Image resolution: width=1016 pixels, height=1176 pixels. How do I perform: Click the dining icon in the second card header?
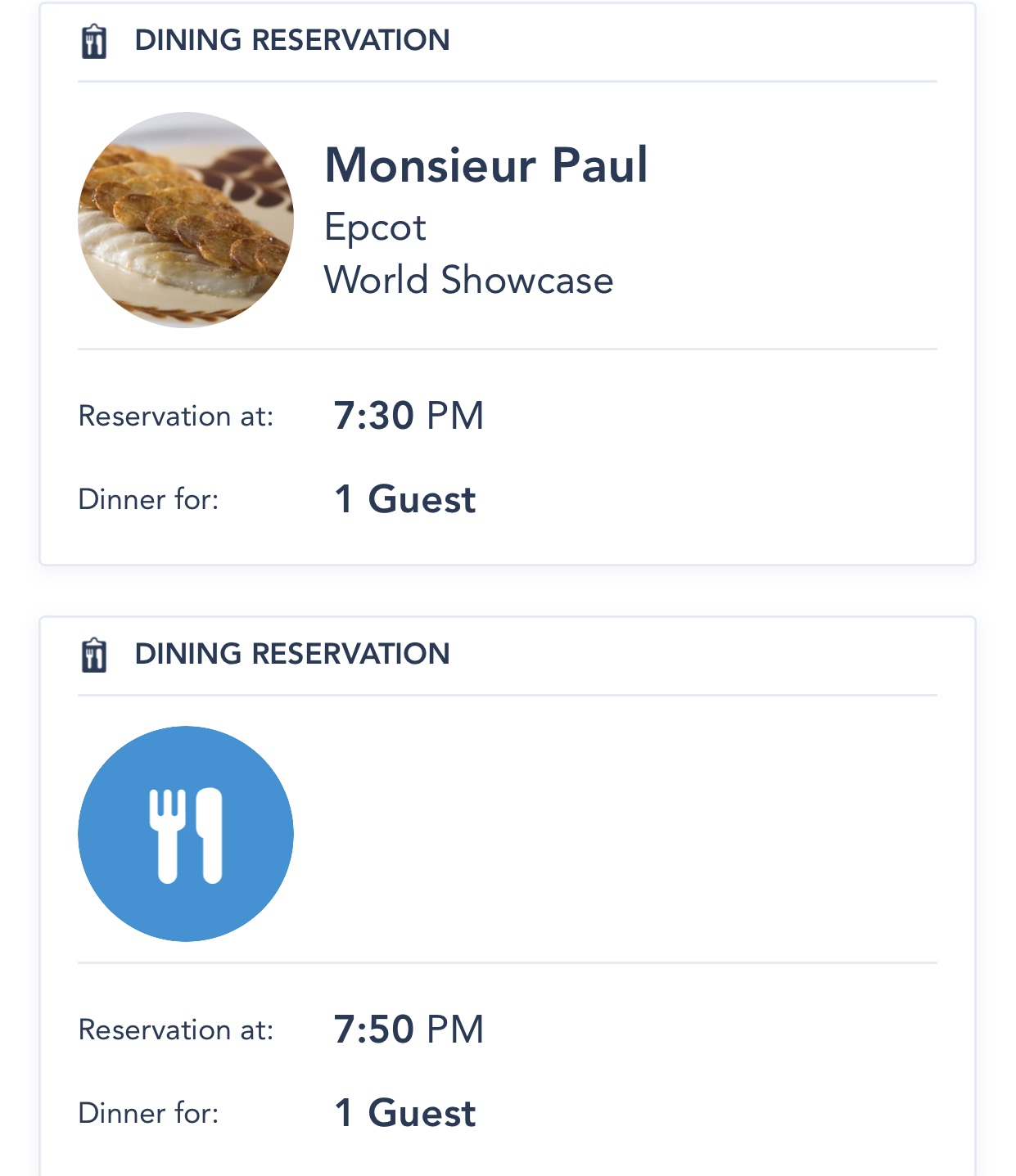(x=94, y=655)
